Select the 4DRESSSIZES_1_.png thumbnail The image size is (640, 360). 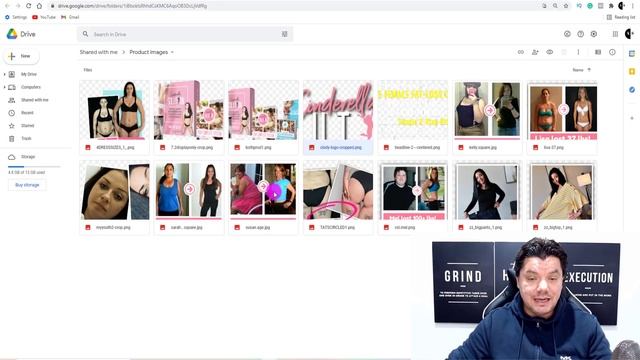[x=114, y=118]
